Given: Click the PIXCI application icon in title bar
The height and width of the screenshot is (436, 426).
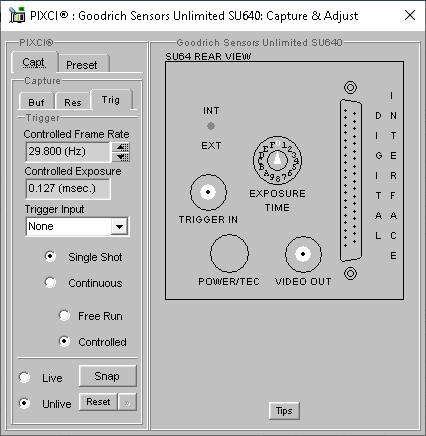Looking at the screenshot, I should click(x=17, y=15).
